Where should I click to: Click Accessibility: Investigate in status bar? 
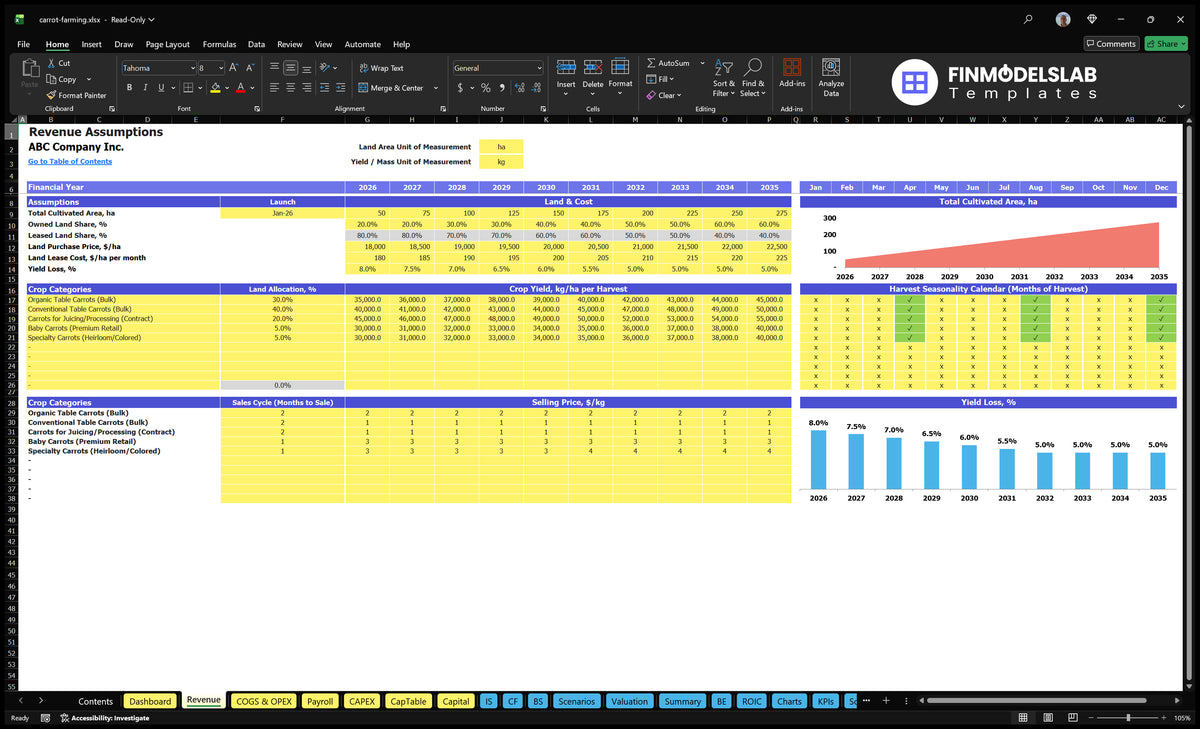pos(105,718)
